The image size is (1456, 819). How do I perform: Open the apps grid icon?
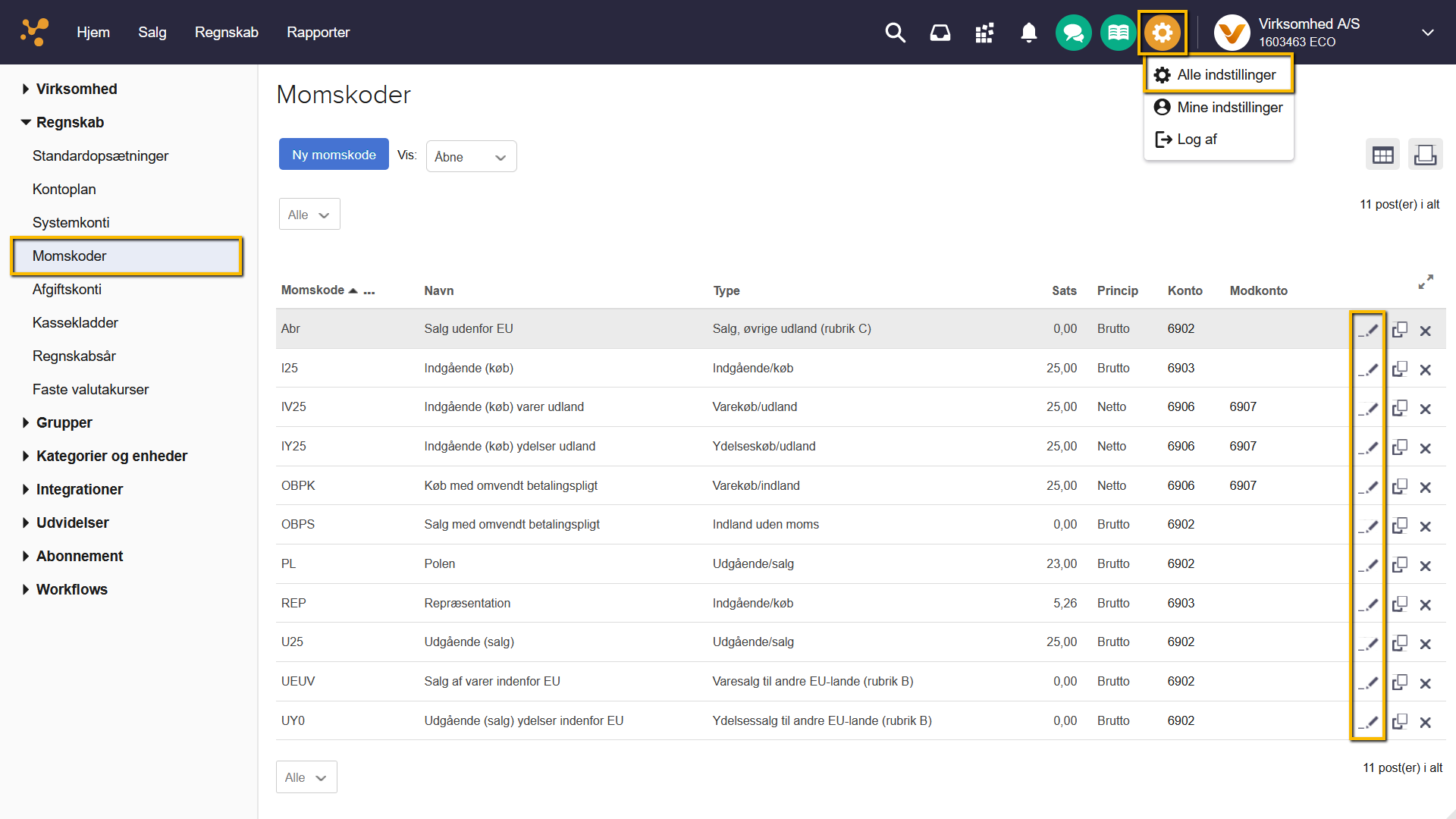click(984, 33)
